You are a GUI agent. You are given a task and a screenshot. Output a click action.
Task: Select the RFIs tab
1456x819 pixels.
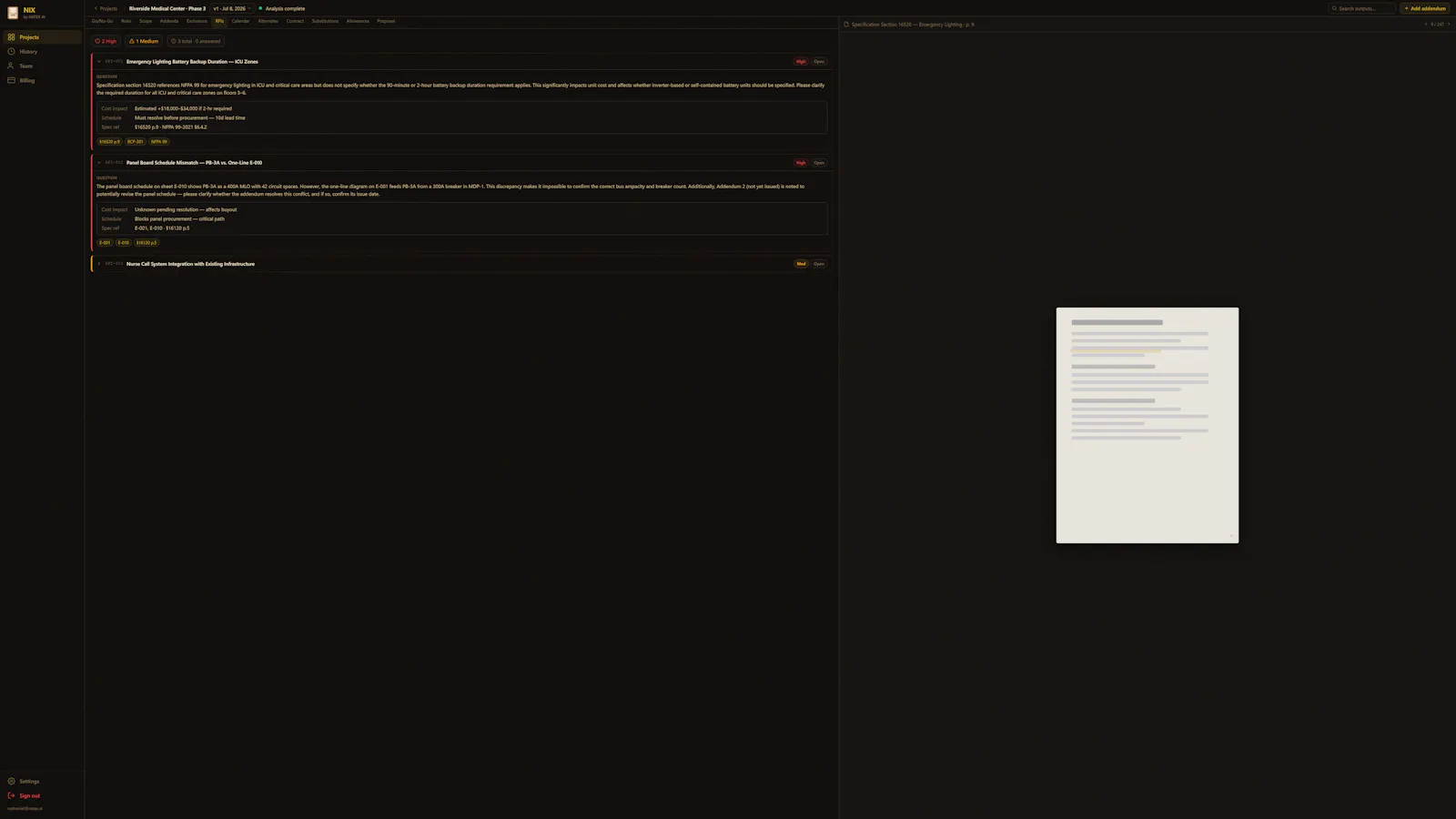pos(219,21)
